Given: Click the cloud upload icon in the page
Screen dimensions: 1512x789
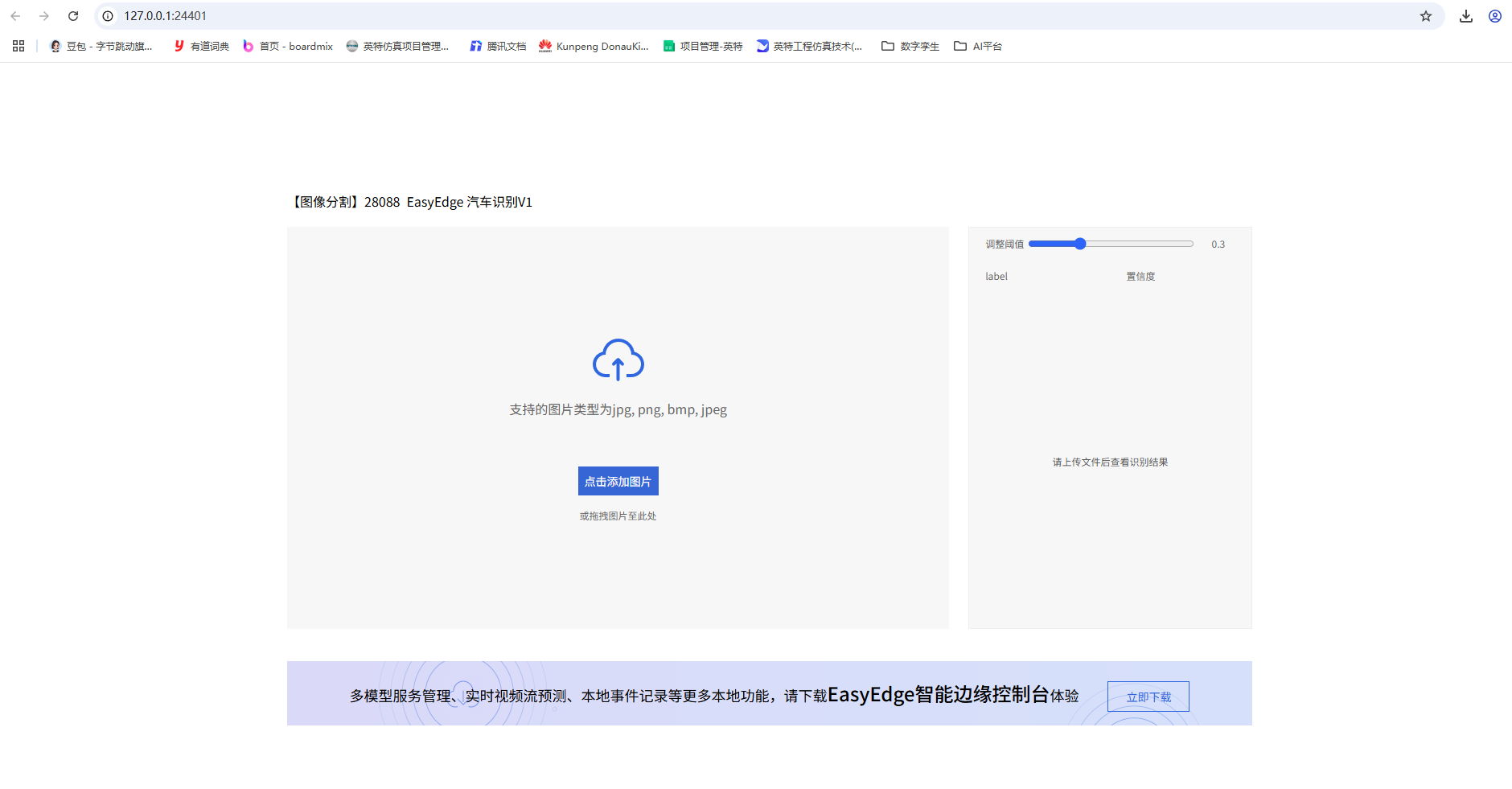Looking at the screenshot, I should [618, 361].
